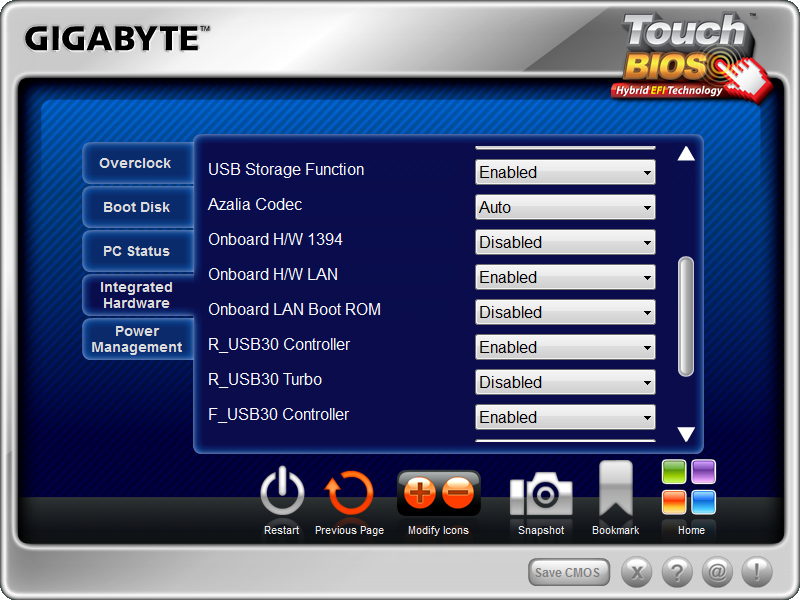Viewport: 800px width, 600px height.
Task: Click the Azalia Codec label
Action: coord(255,205)
